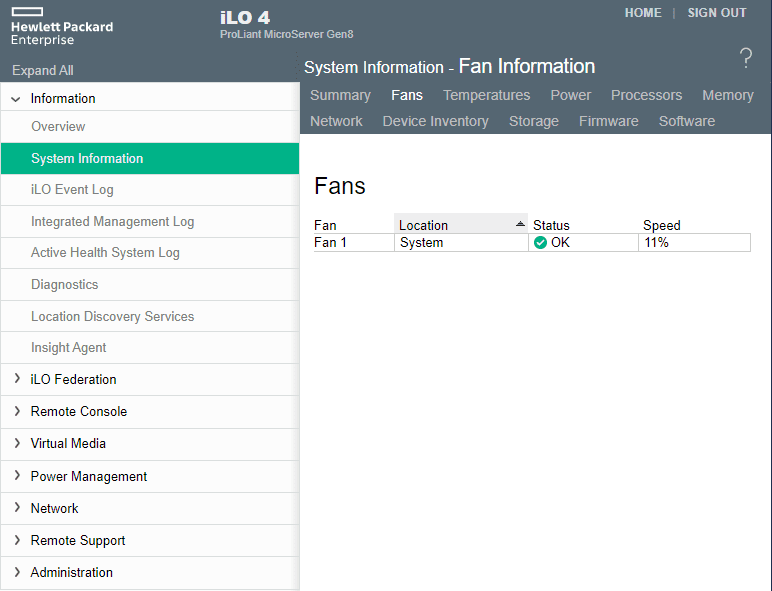Open Integrated Management Log
Screen dimensions: 772x591
point(150,222)
